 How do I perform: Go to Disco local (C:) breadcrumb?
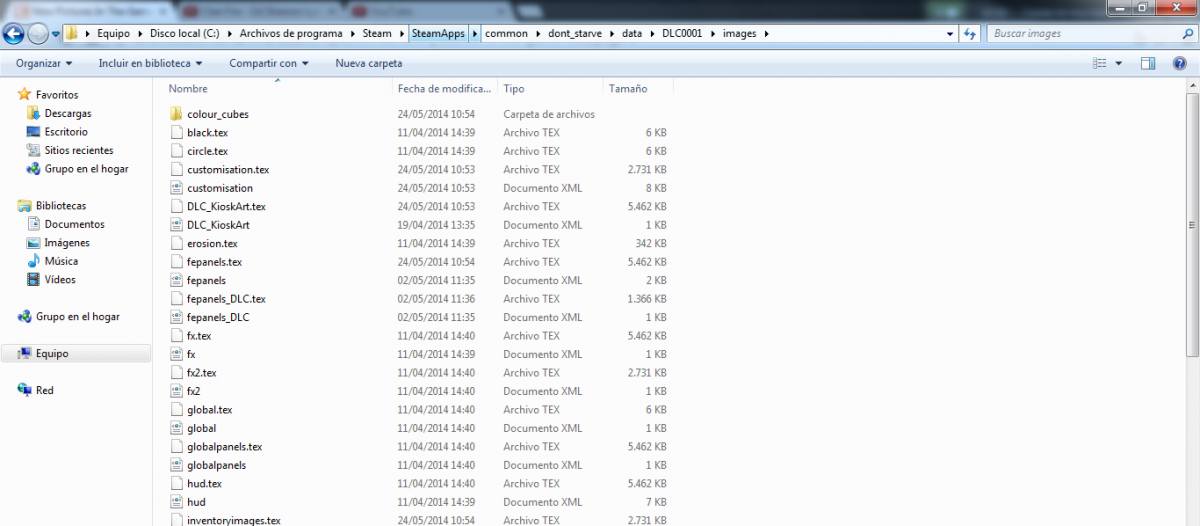pos(184,33)
